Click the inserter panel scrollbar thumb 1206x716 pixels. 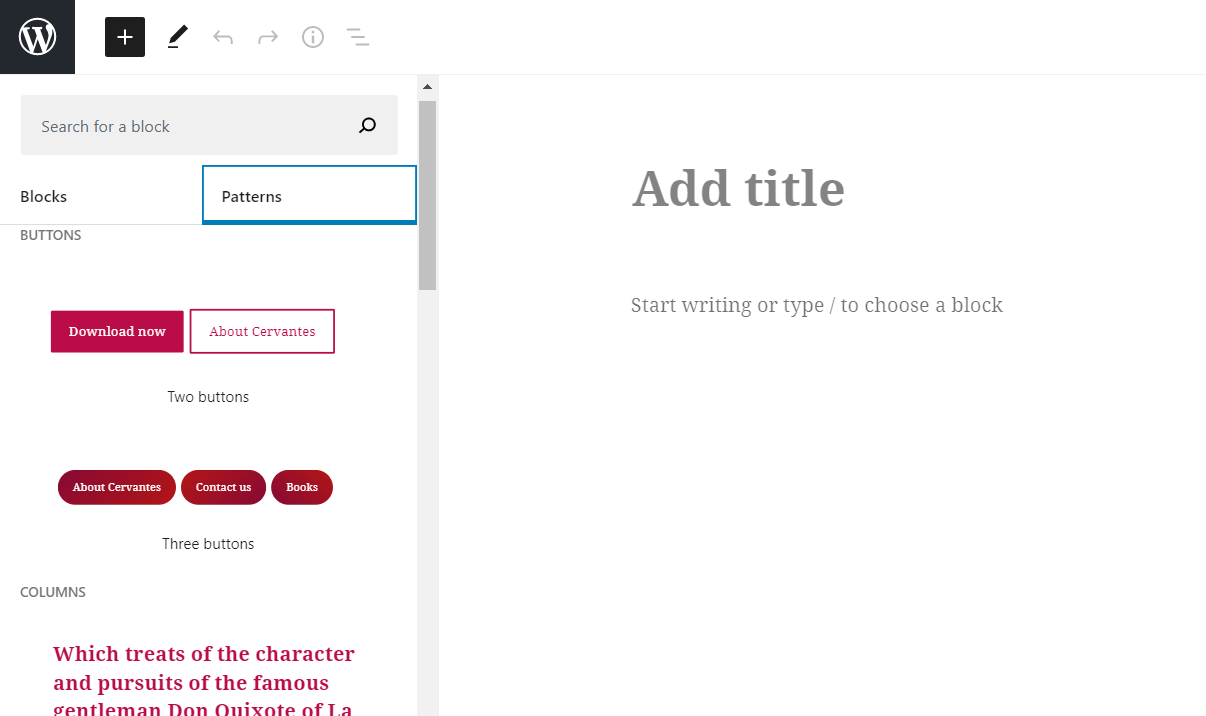(427, 195)
